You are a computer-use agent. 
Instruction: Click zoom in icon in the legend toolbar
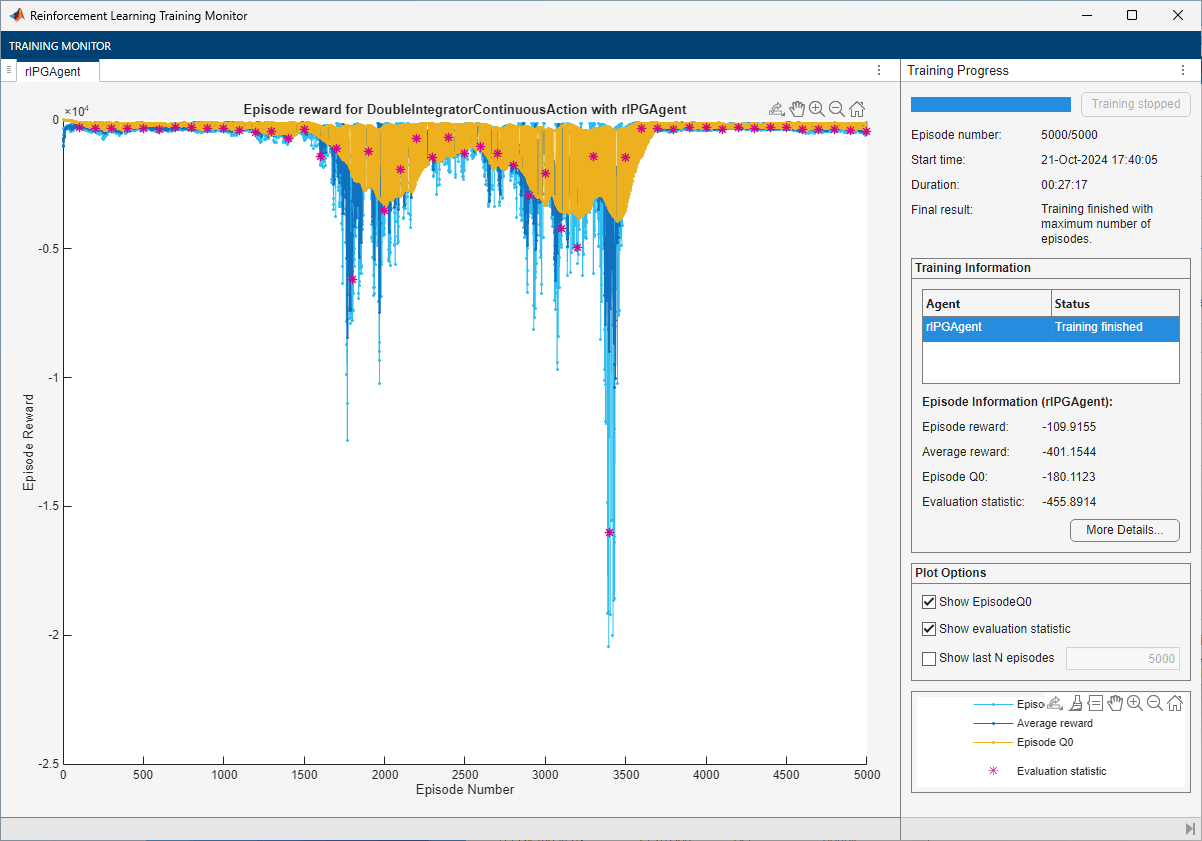(1135, 703)
